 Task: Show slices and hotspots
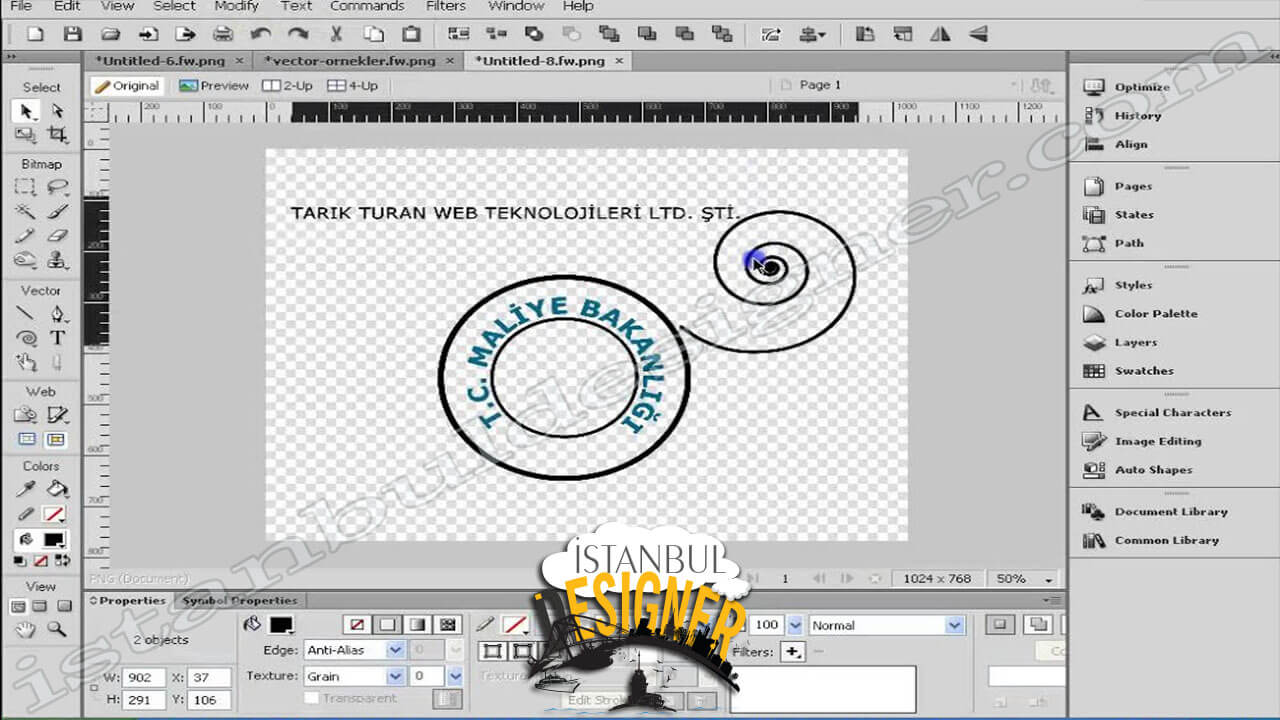coord(56,439)
